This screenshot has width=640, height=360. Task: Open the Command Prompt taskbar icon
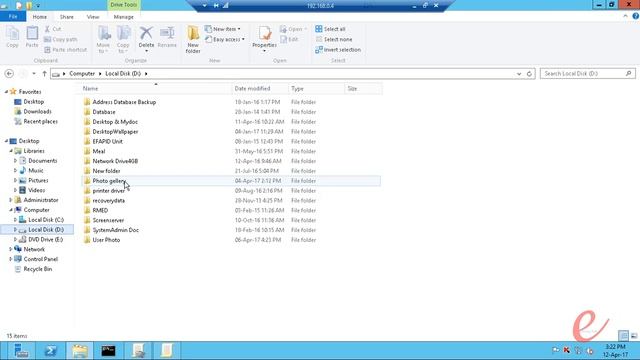[x=109, y=351]
